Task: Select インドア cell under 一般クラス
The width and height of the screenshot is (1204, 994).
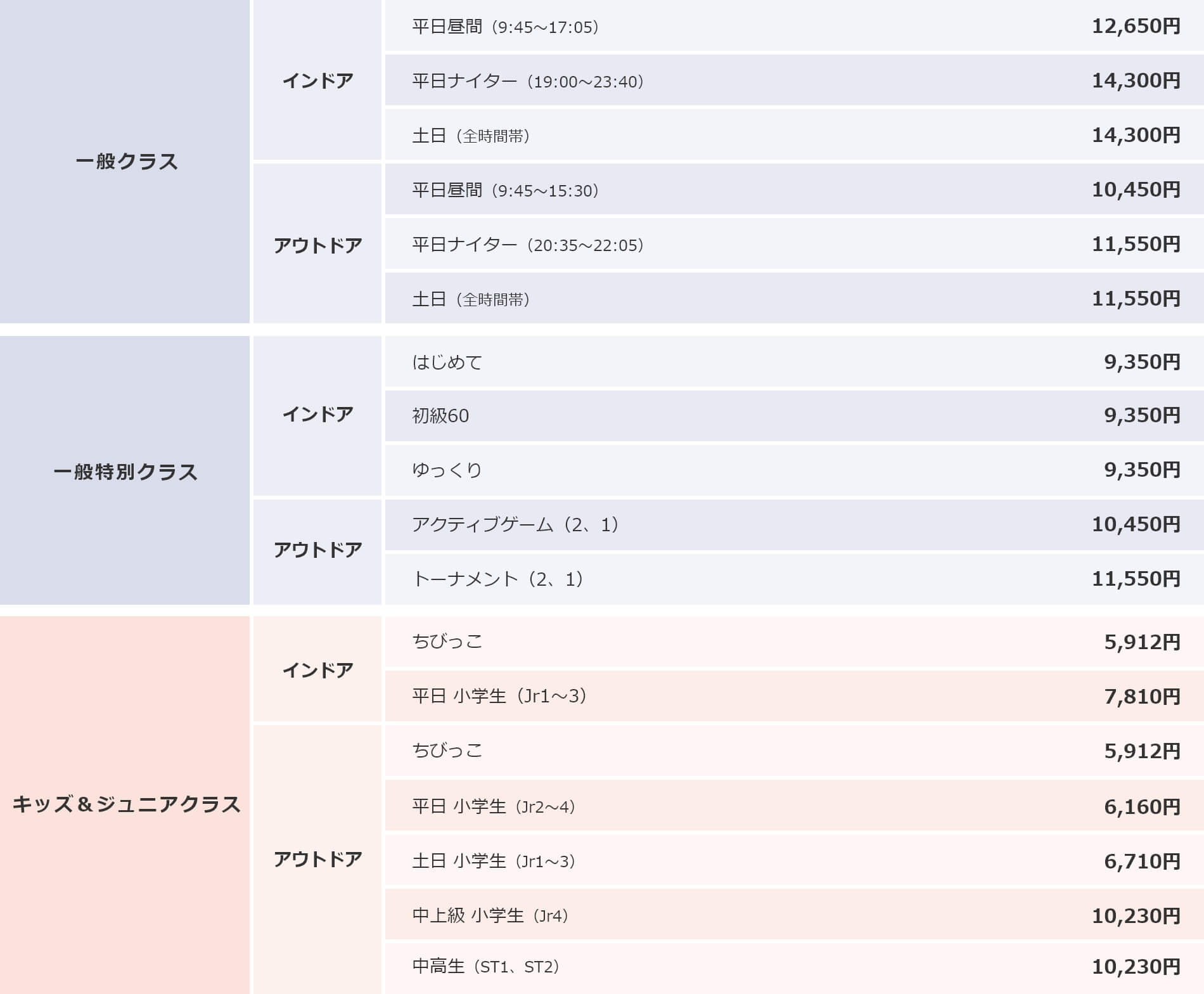Action: [x=317, y=80]
